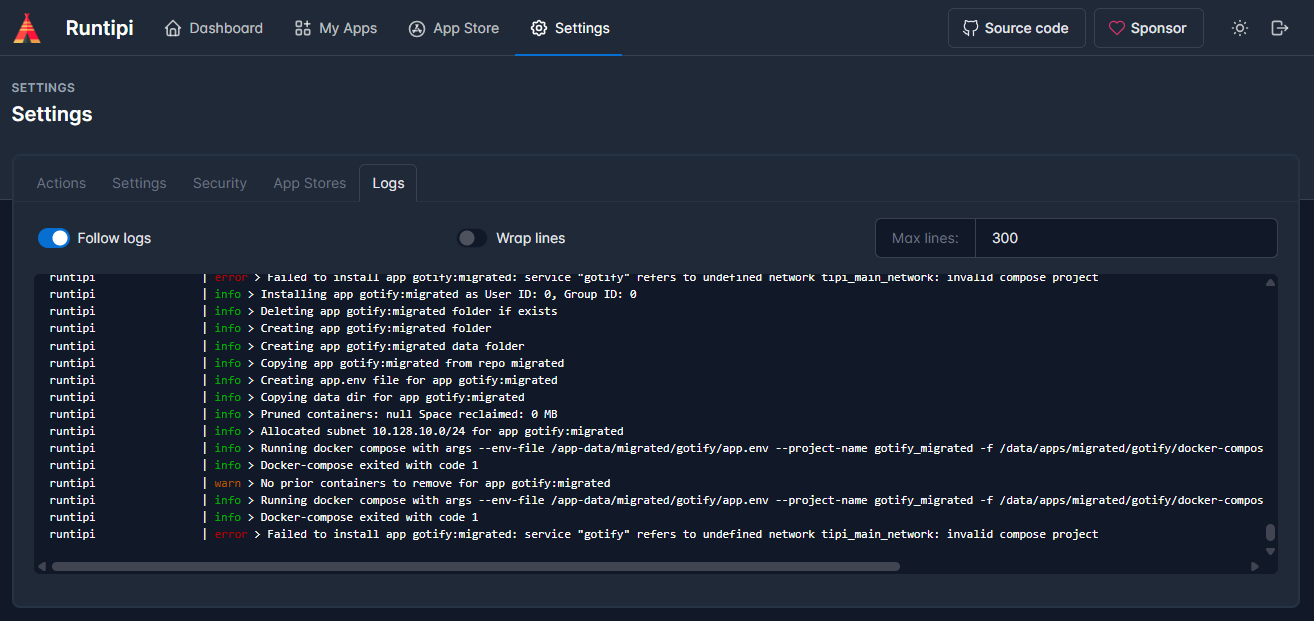
Task: Log out using the exit icon
Action: tap(1279, 28)
